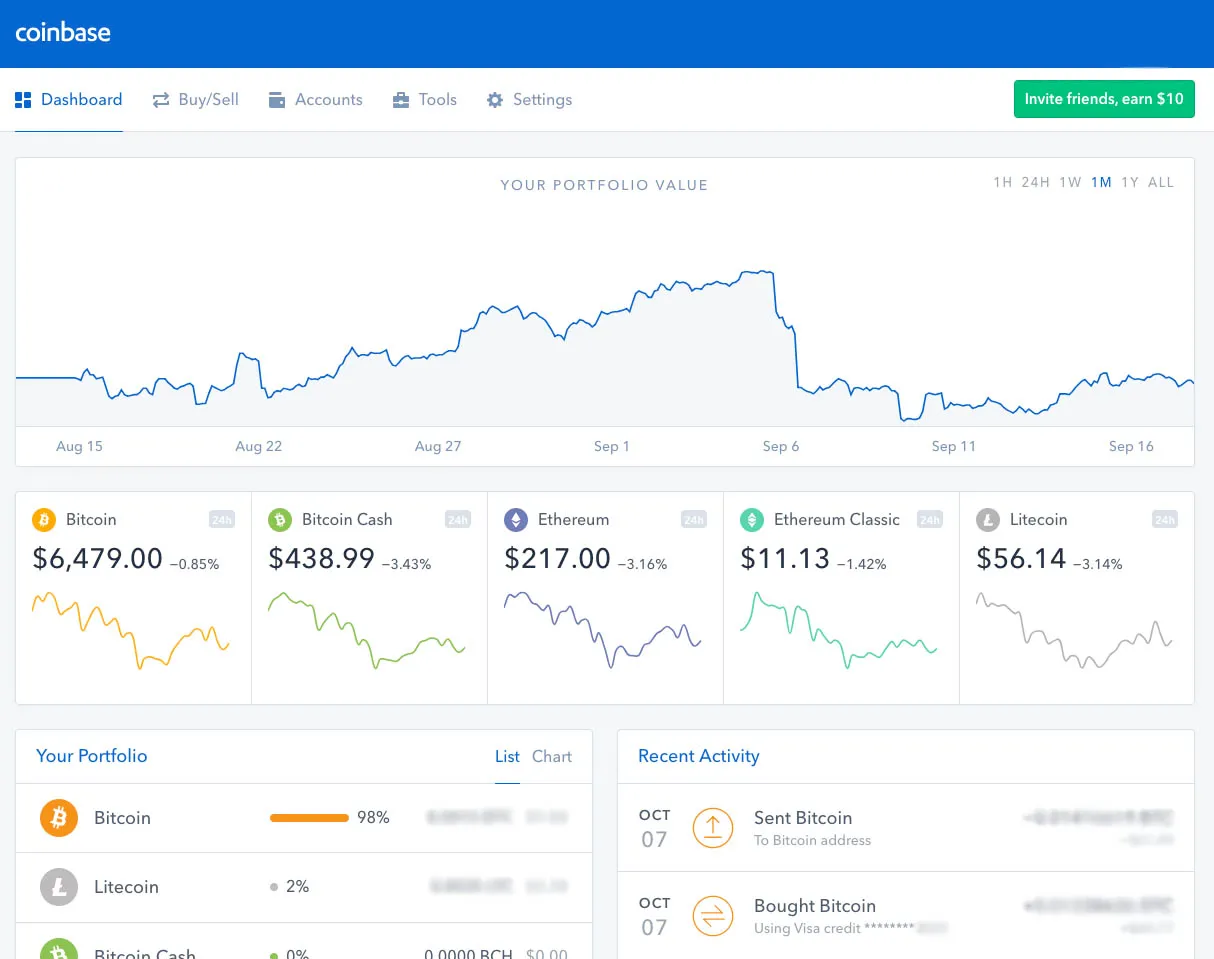
Task: Click the Coinbase logo in the header
Action: (63, 32)
